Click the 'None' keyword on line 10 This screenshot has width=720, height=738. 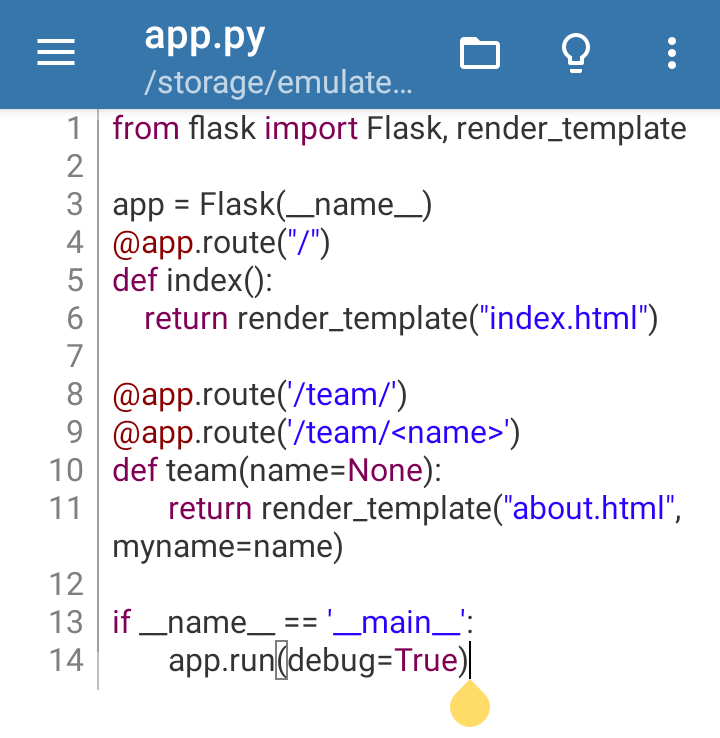pos(385,470)
